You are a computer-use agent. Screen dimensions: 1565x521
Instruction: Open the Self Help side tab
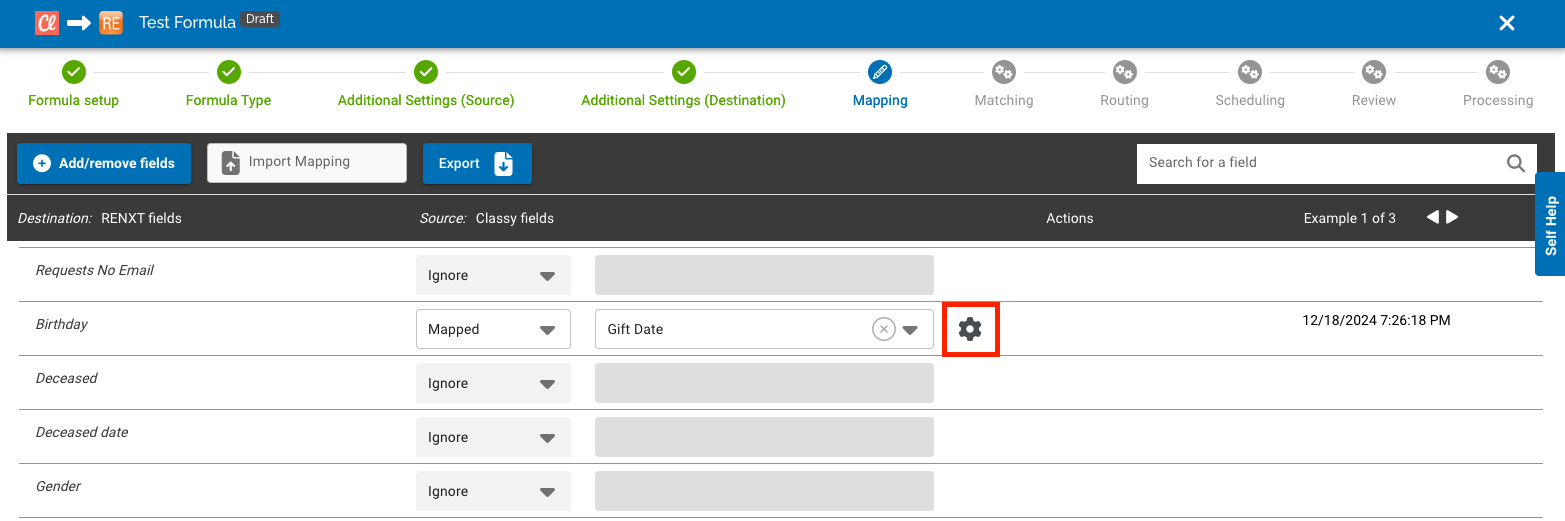[1550, 224]
